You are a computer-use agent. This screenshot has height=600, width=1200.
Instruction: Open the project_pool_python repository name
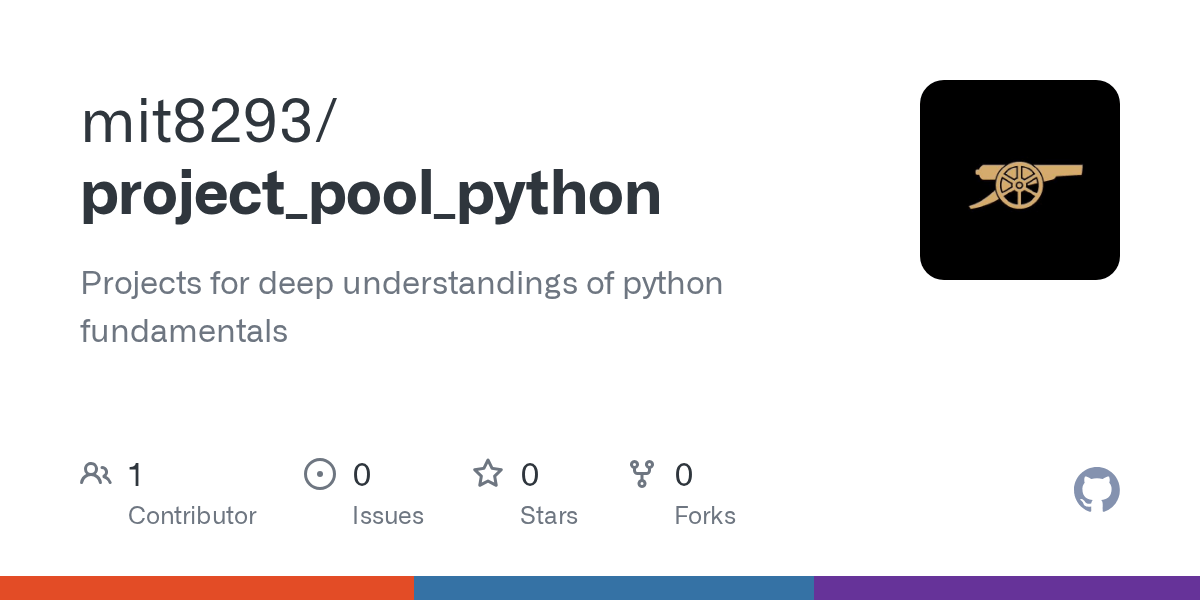point(370,192)
